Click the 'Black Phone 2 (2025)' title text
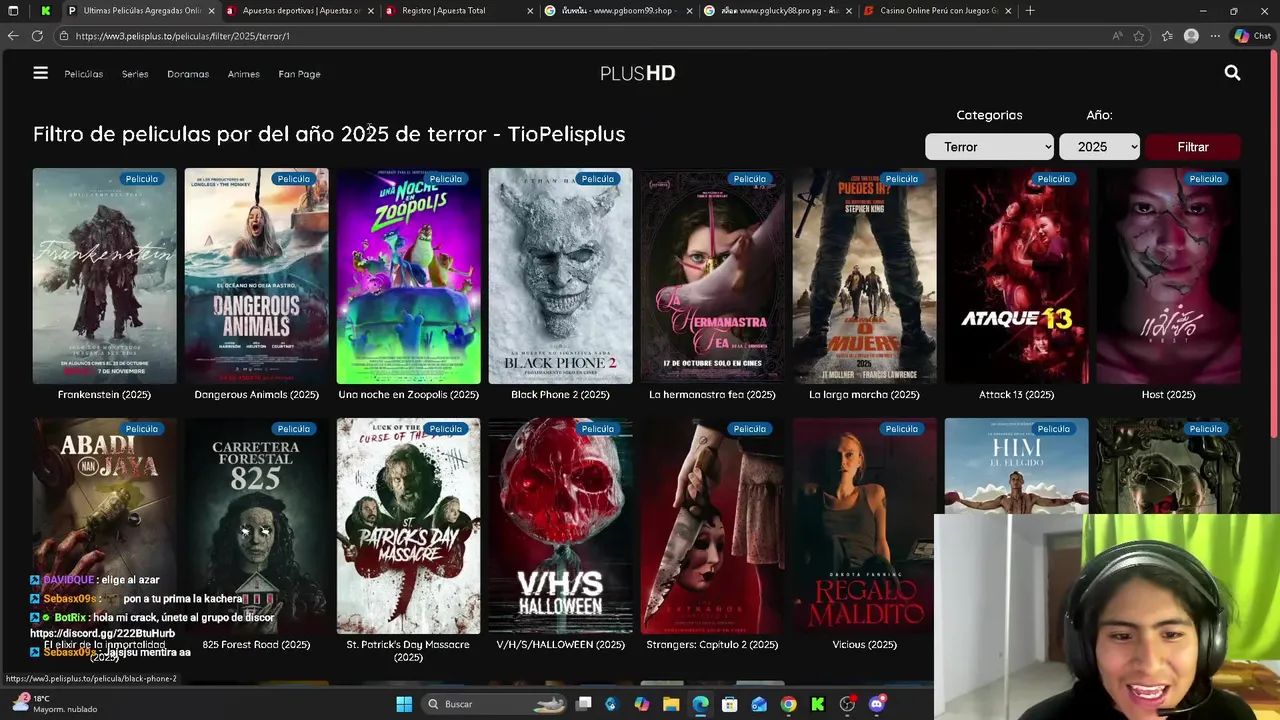 (x=560, y=395)
